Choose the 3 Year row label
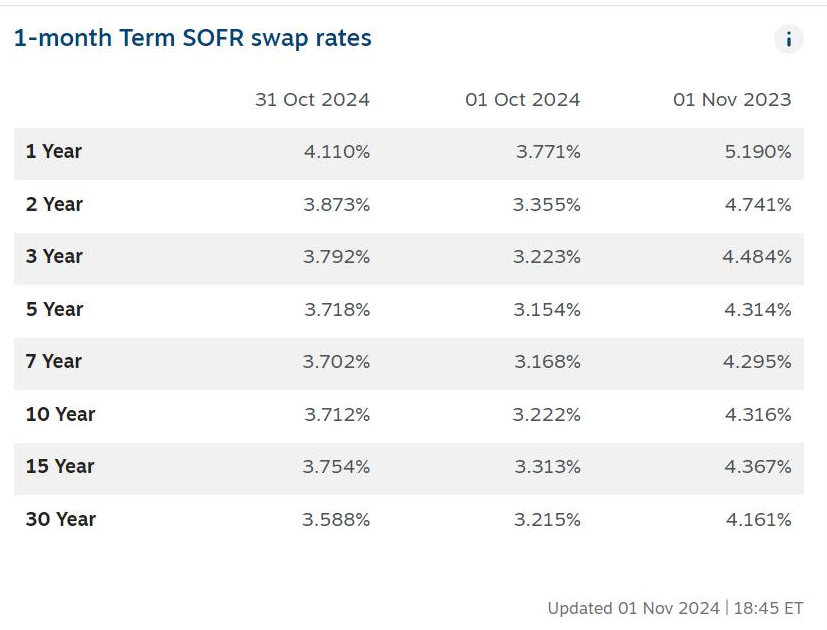The image size is (827, 630). click(x=54, y=257)
